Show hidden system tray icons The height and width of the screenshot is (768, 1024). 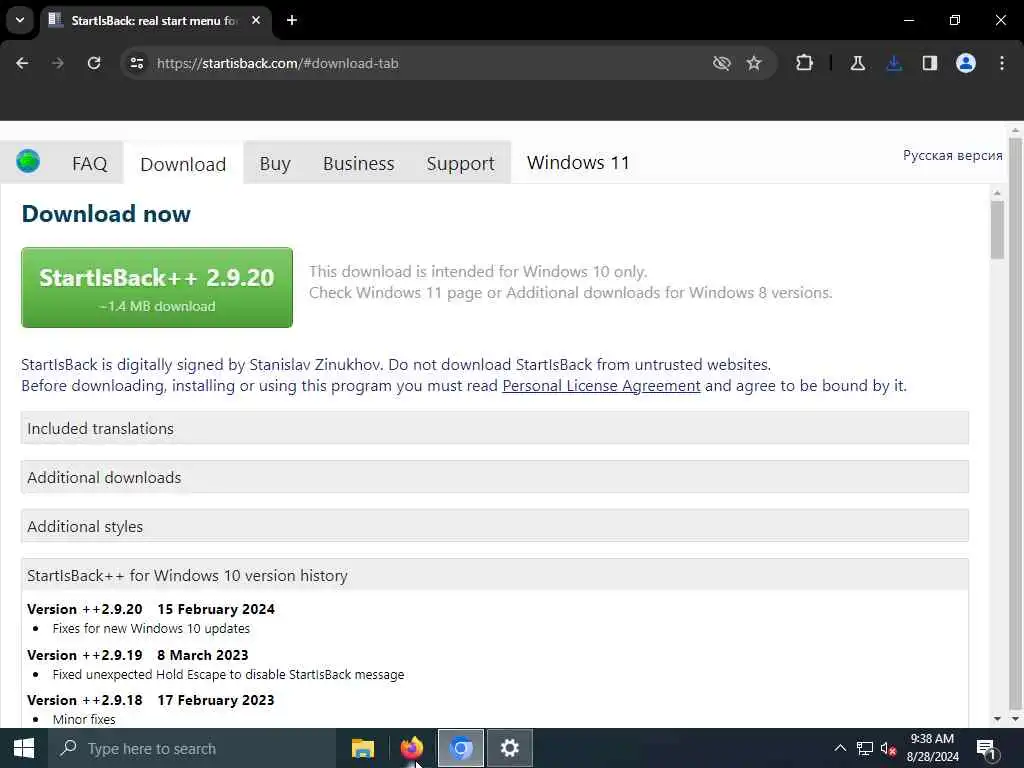(840, 748)
